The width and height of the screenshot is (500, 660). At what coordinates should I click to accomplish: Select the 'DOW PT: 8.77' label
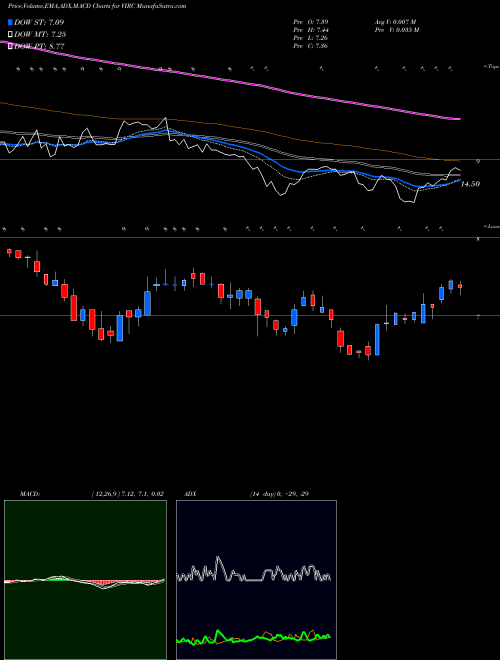click(39, 46)
